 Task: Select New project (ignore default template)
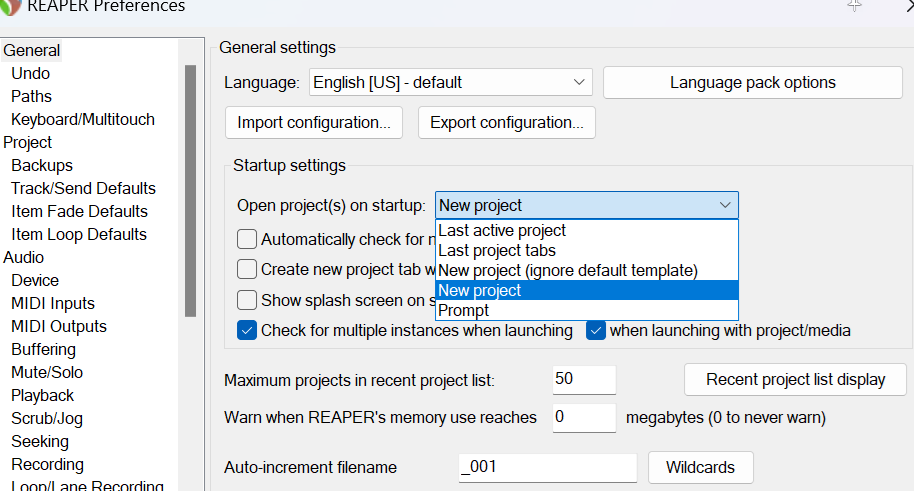click(568, 270)
